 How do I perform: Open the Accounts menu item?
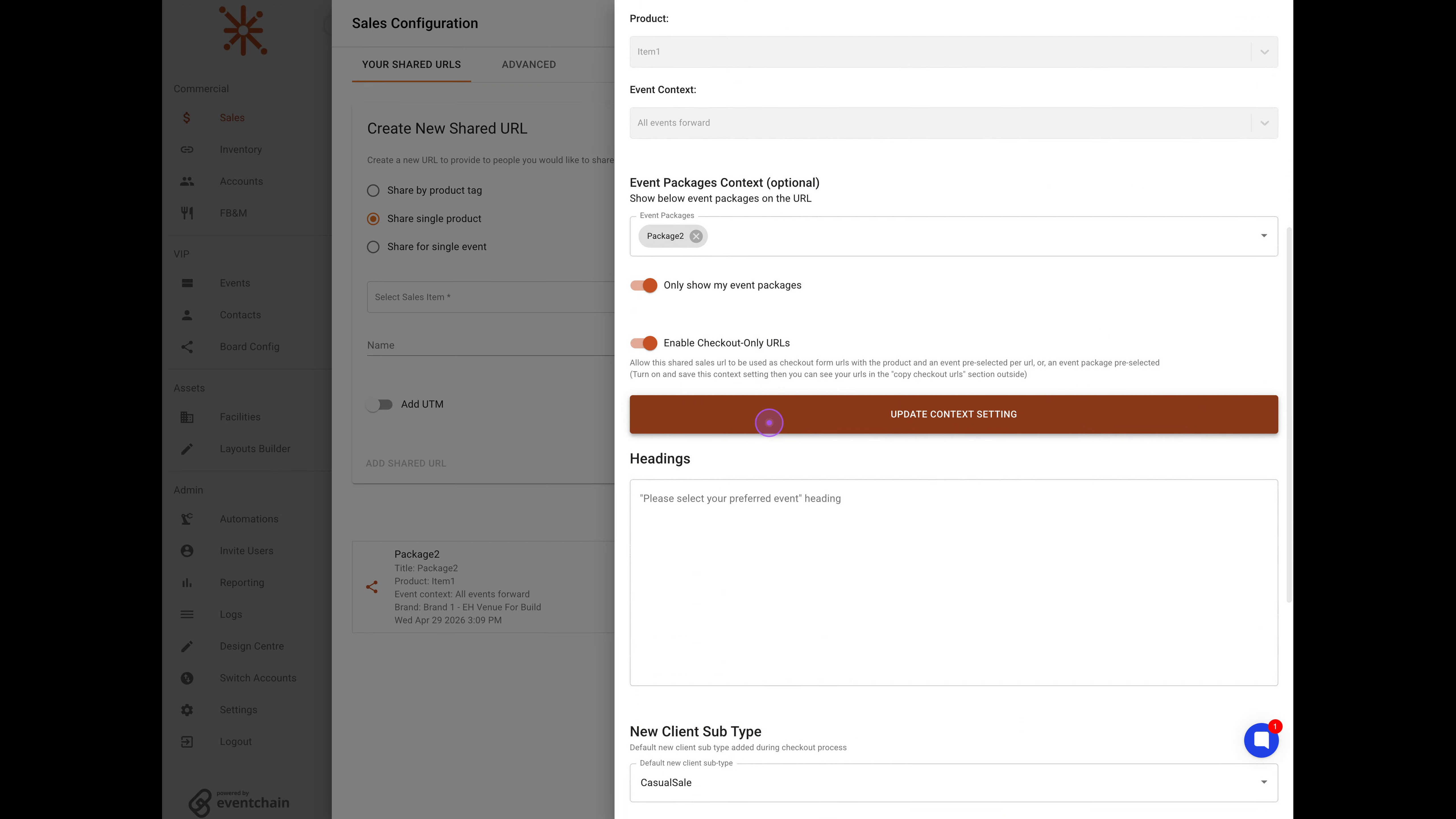pos(241,181)
